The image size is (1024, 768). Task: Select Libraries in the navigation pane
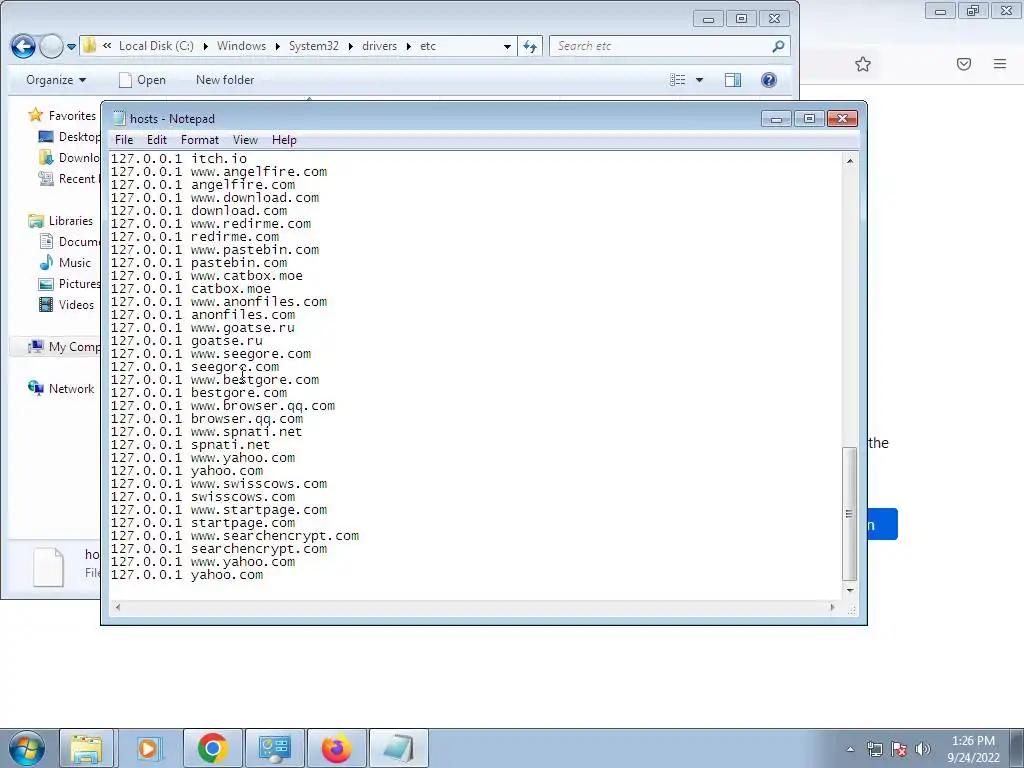[61, 221]
